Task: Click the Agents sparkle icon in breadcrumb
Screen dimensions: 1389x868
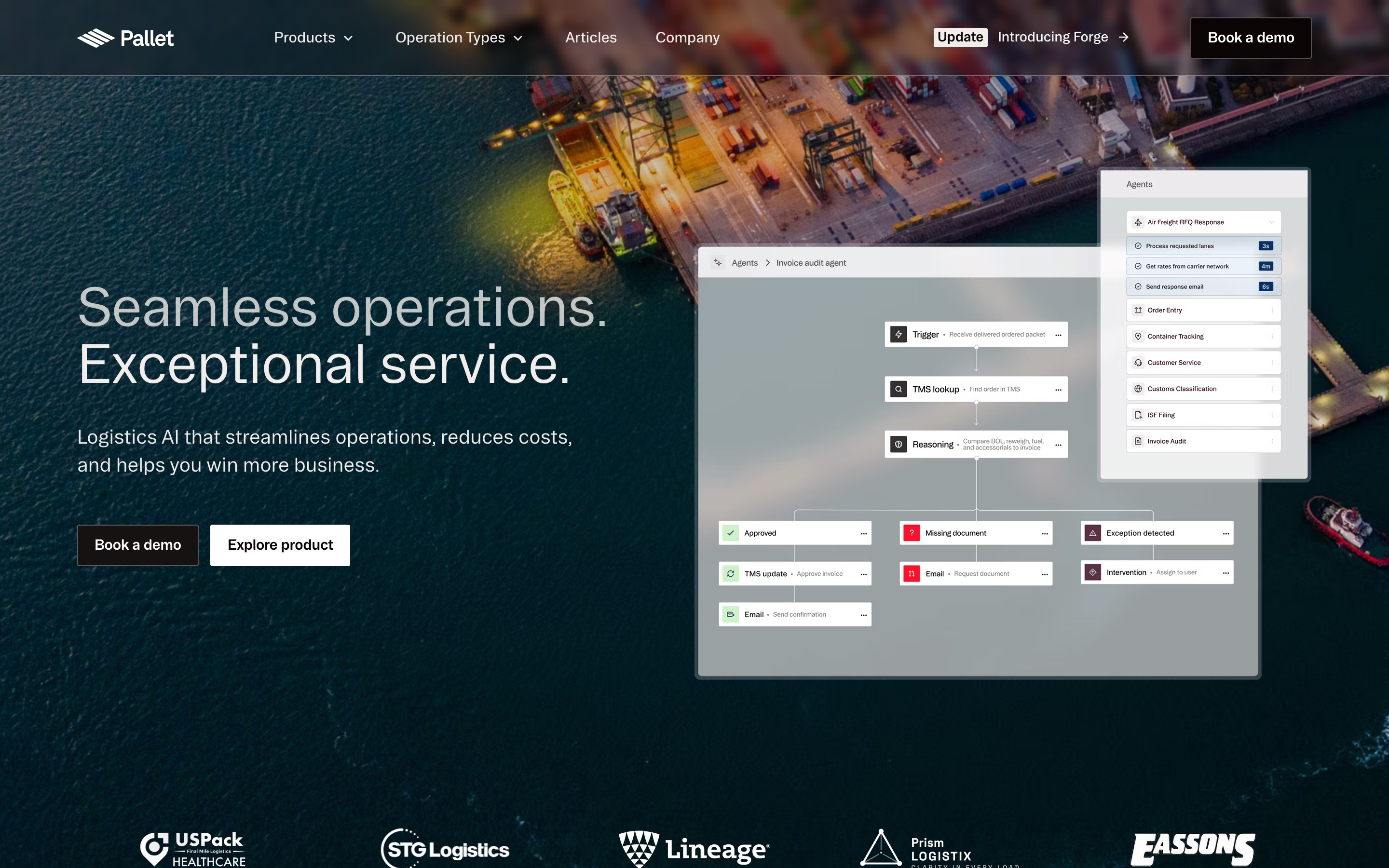Action: 718,262
